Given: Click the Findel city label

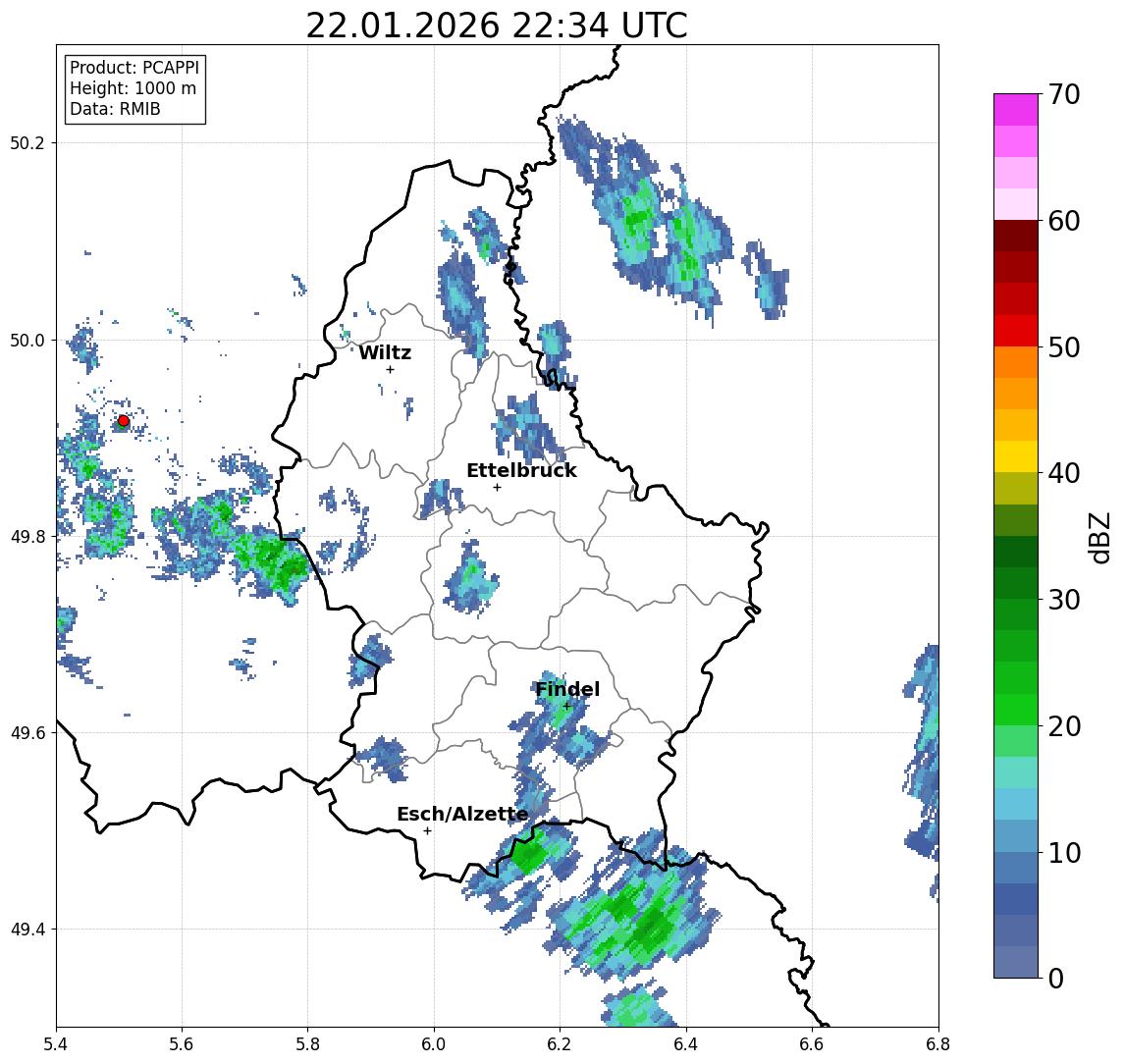Looking at the screenshot, I should click(567, 690).
